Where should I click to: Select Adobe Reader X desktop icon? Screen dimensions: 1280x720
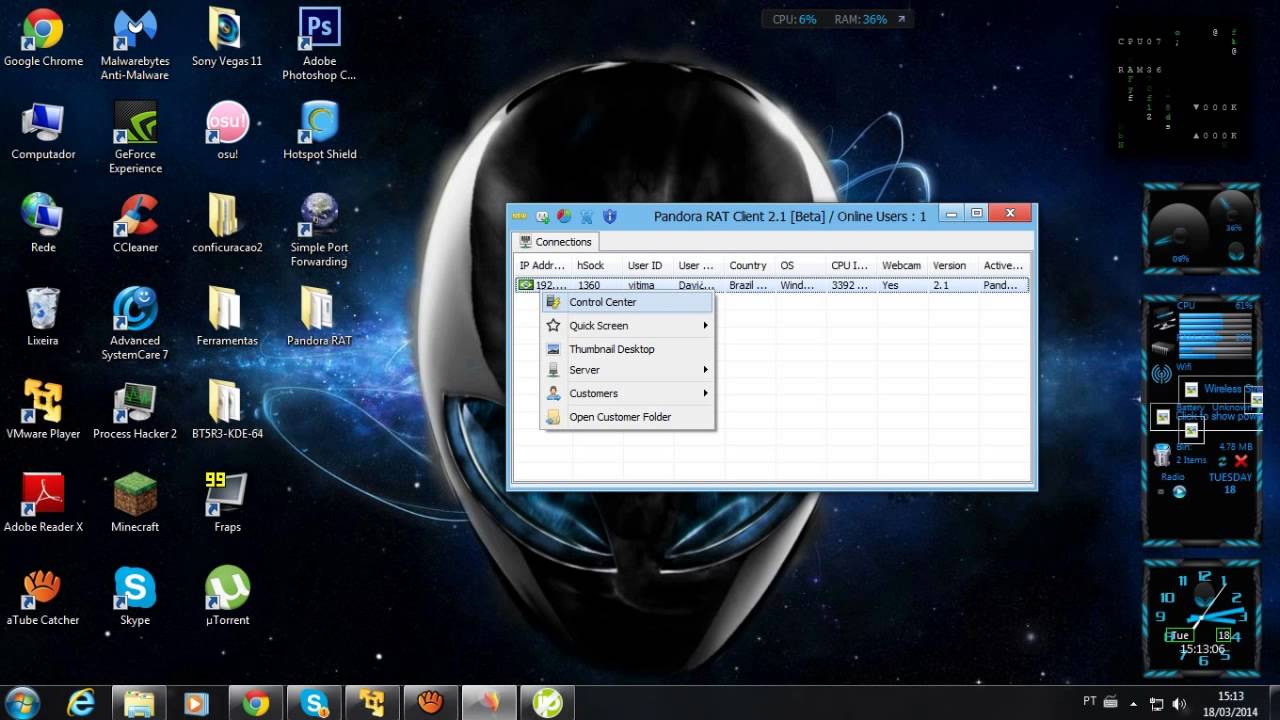(43, 503)
